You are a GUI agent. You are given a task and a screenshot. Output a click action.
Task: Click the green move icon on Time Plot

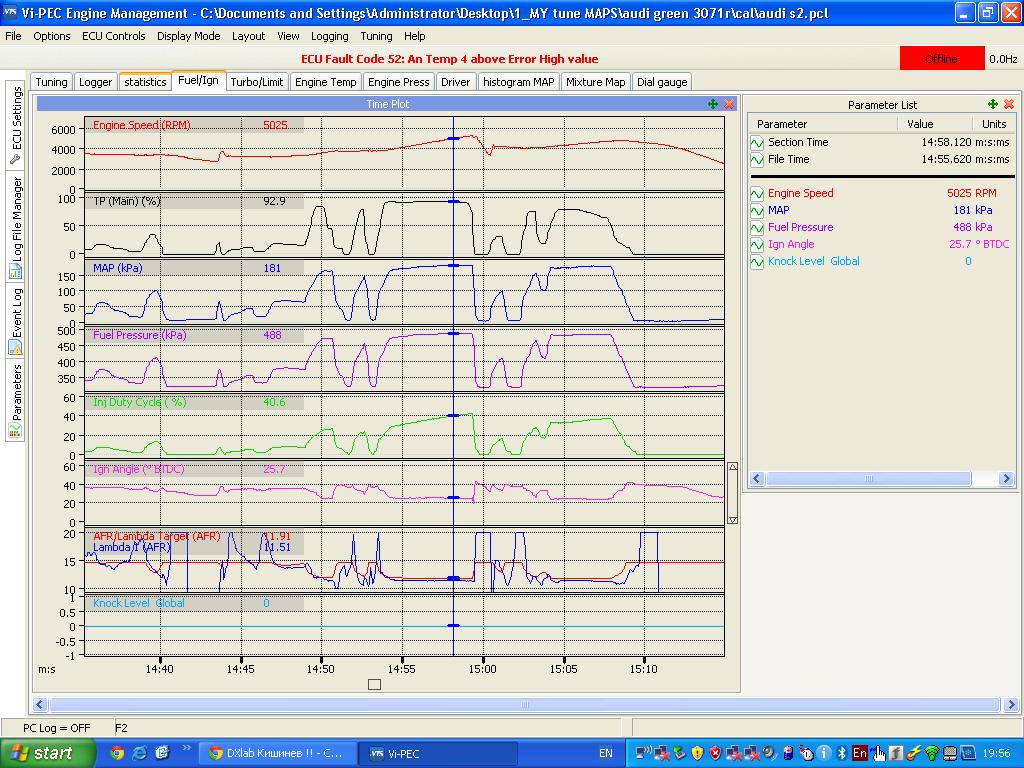pos(713,104)
